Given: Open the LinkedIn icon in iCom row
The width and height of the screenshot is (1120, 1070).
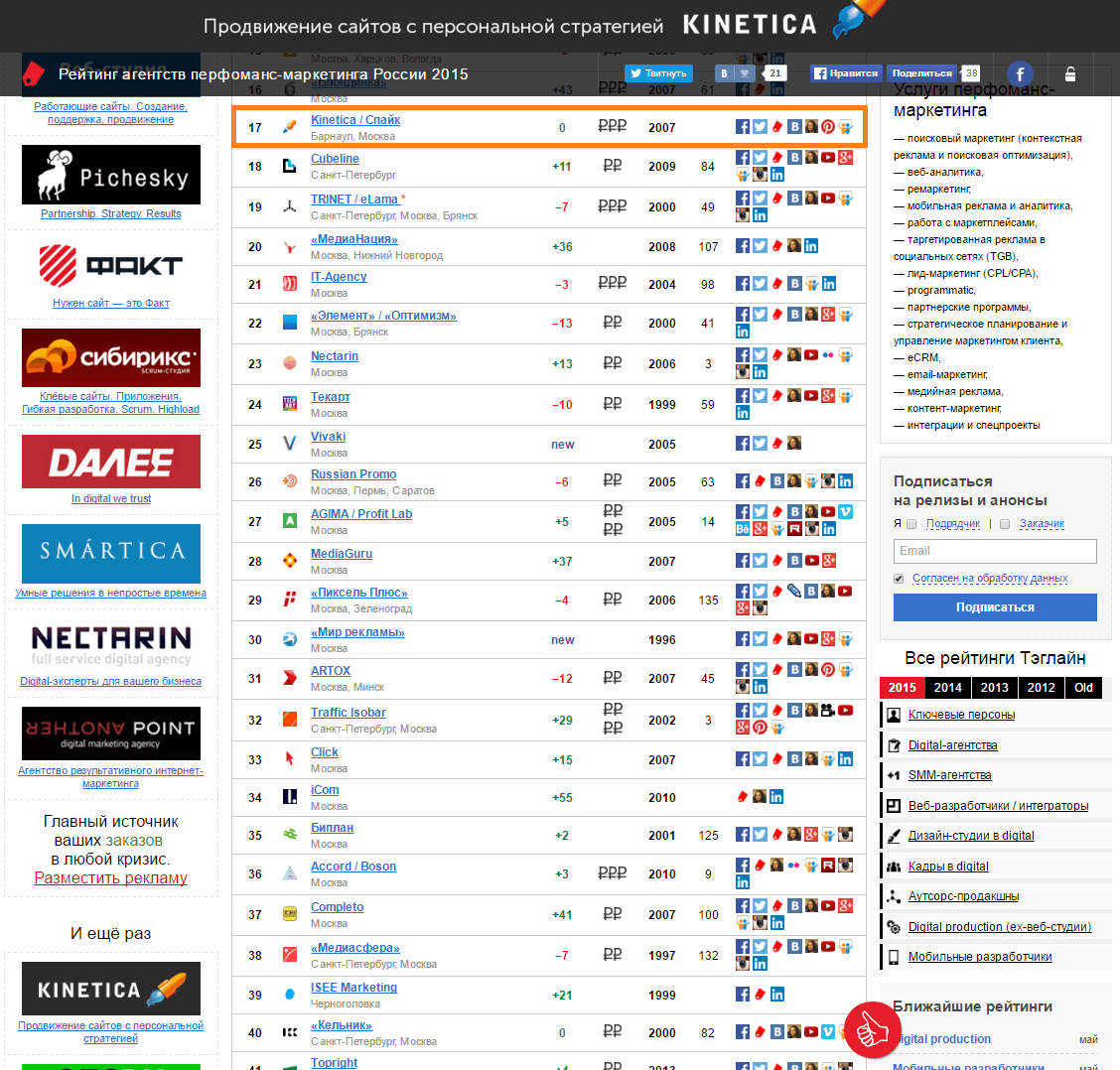Looking at the screenshot, I should (x=776, y=796).
